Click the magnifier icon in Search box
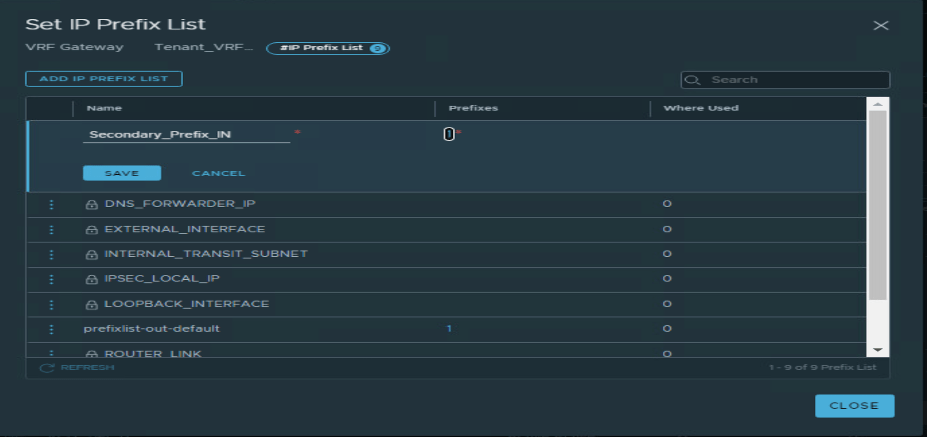This screenshot has height=438, width=928. (x=694, y=80)
